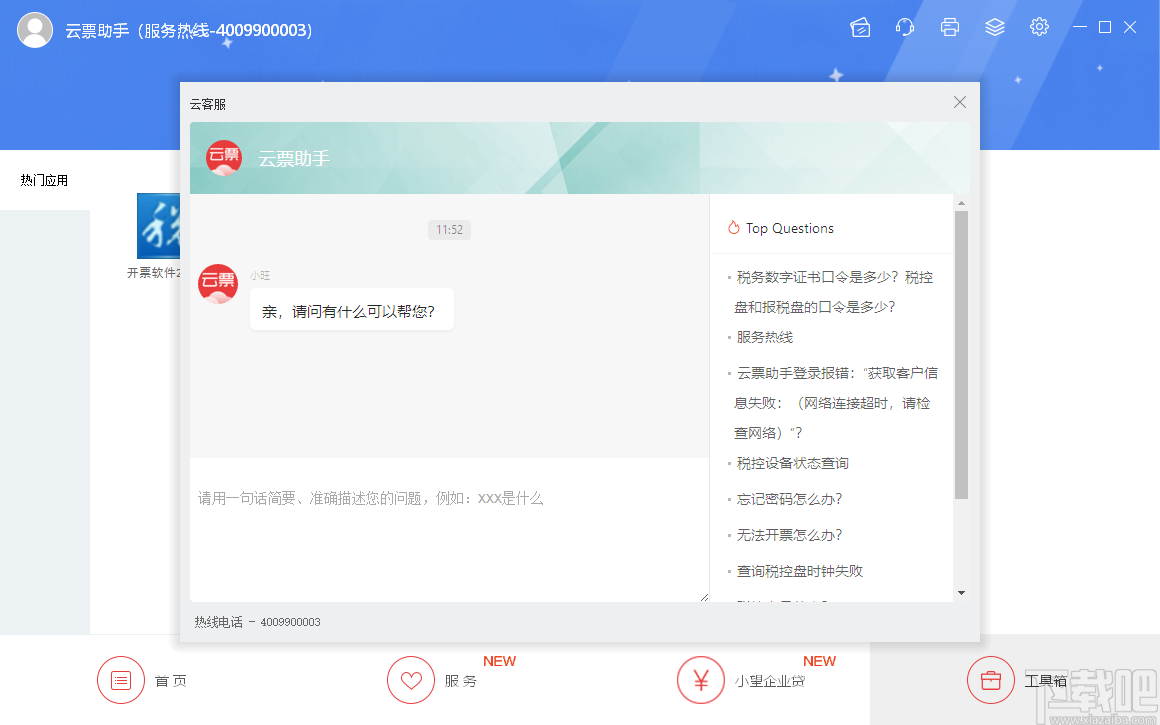Open 开票软件 app thumbnail
Image resolution: width=1160 pixels, height=725 pixels.
point(158,226)
